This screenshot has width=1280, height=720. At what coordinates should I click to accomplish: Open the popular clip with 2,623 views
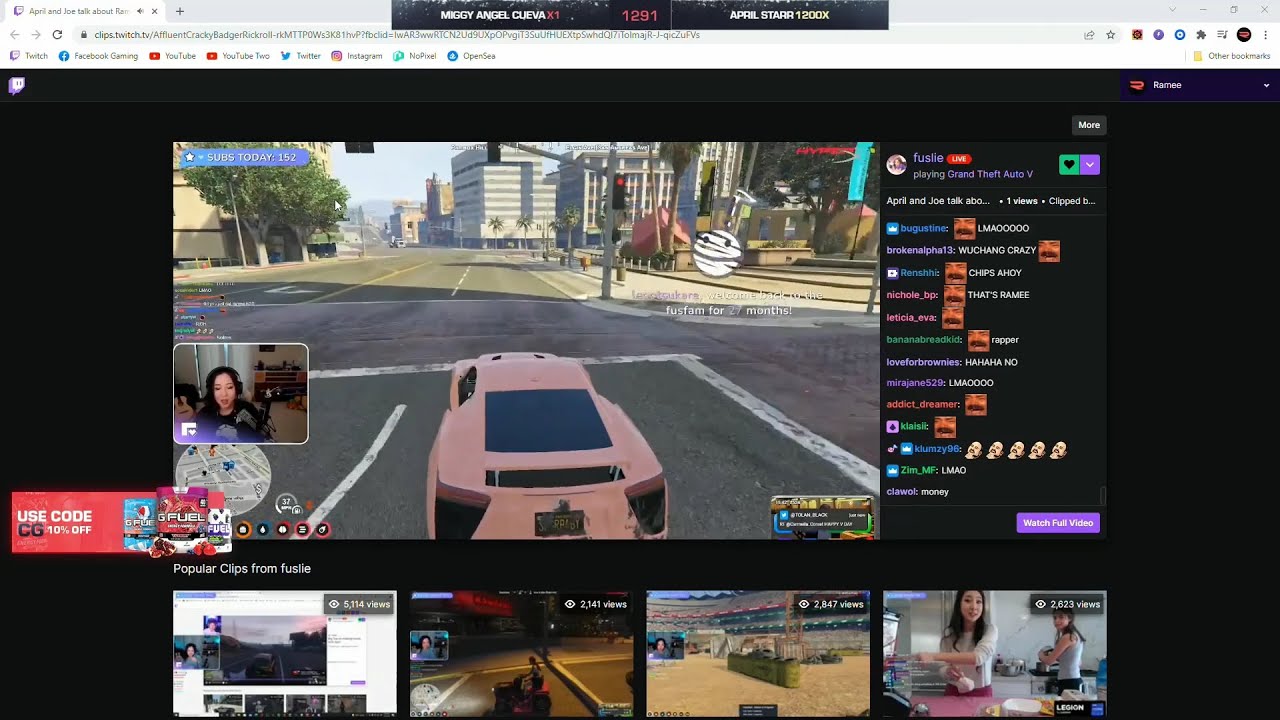[995, 653]
